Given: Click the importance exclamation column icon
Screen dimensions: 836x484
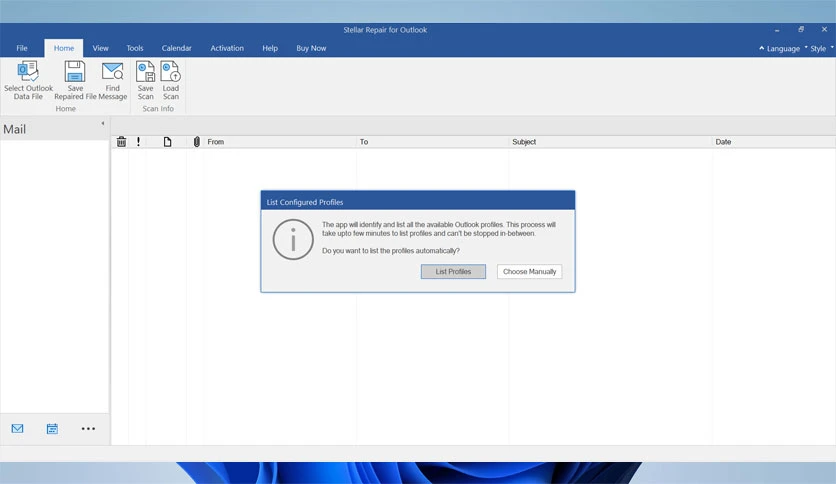Looking at the screenshot, I should [x=139, y=142].
